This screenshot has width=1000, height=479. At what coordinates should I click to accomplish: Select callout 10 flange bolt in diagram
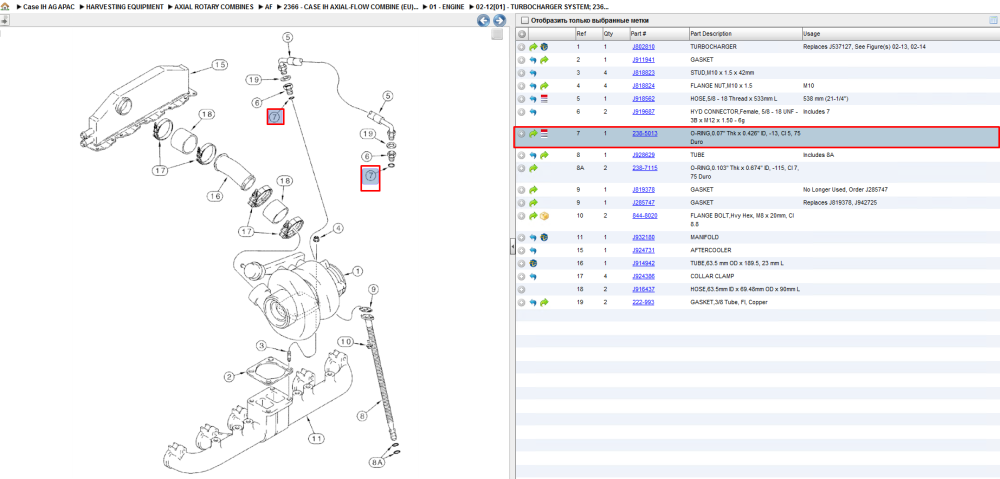tap(344, 342)
